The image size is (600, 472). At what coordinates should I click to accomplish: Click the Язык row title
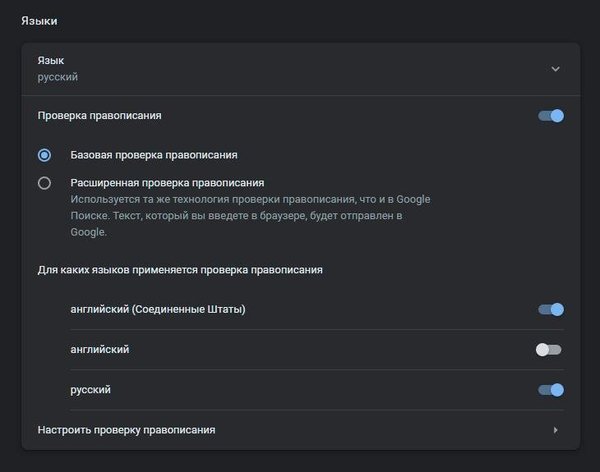(51, 61)
